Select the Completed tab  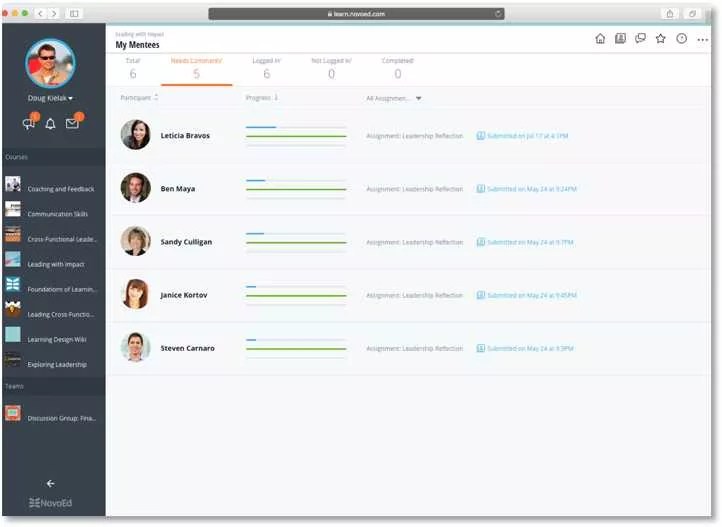coord(398,69)
